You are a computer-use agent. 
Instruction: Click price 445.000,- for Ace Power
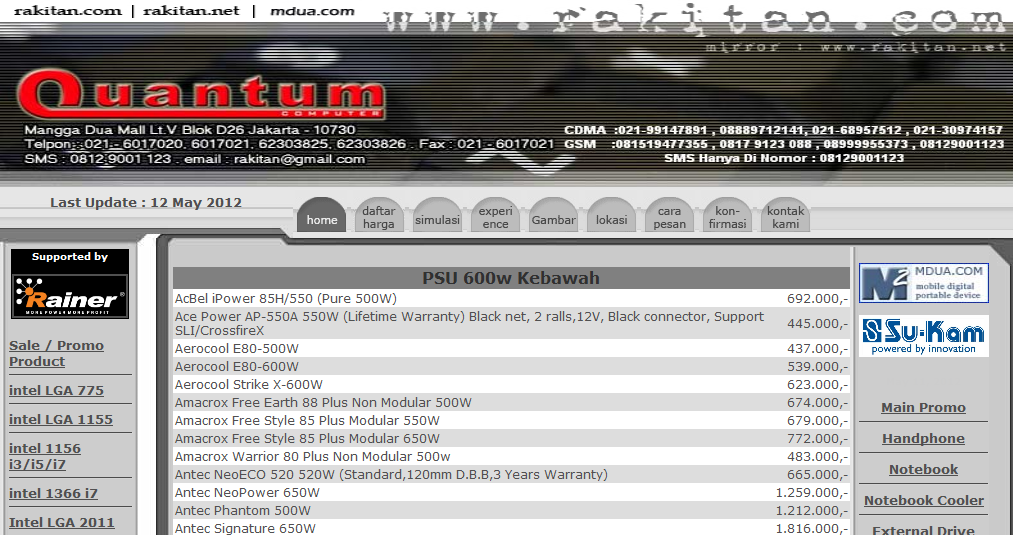(x=817, y=324)
